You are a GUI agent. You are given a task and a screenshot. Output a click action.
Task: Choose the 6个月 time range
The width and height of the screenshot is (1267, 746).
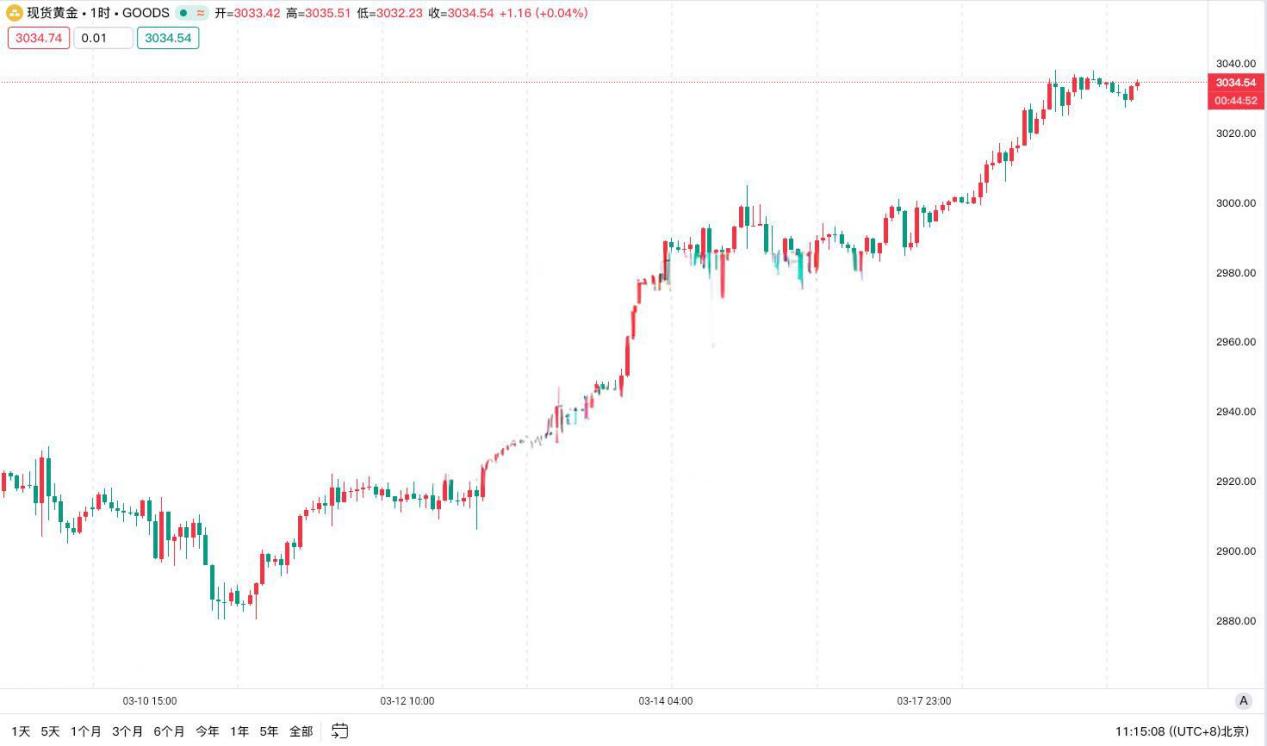(169, 731)
